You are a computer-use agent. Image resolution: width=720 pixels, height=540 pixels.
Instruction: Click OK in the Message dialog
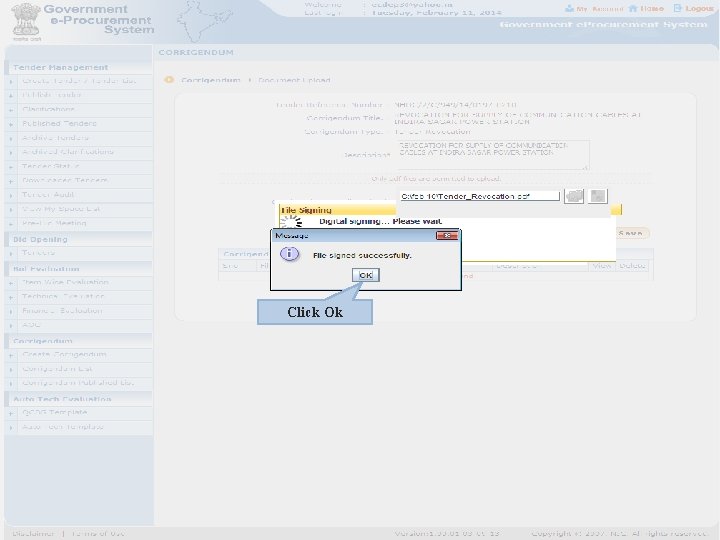pos(366,275)
